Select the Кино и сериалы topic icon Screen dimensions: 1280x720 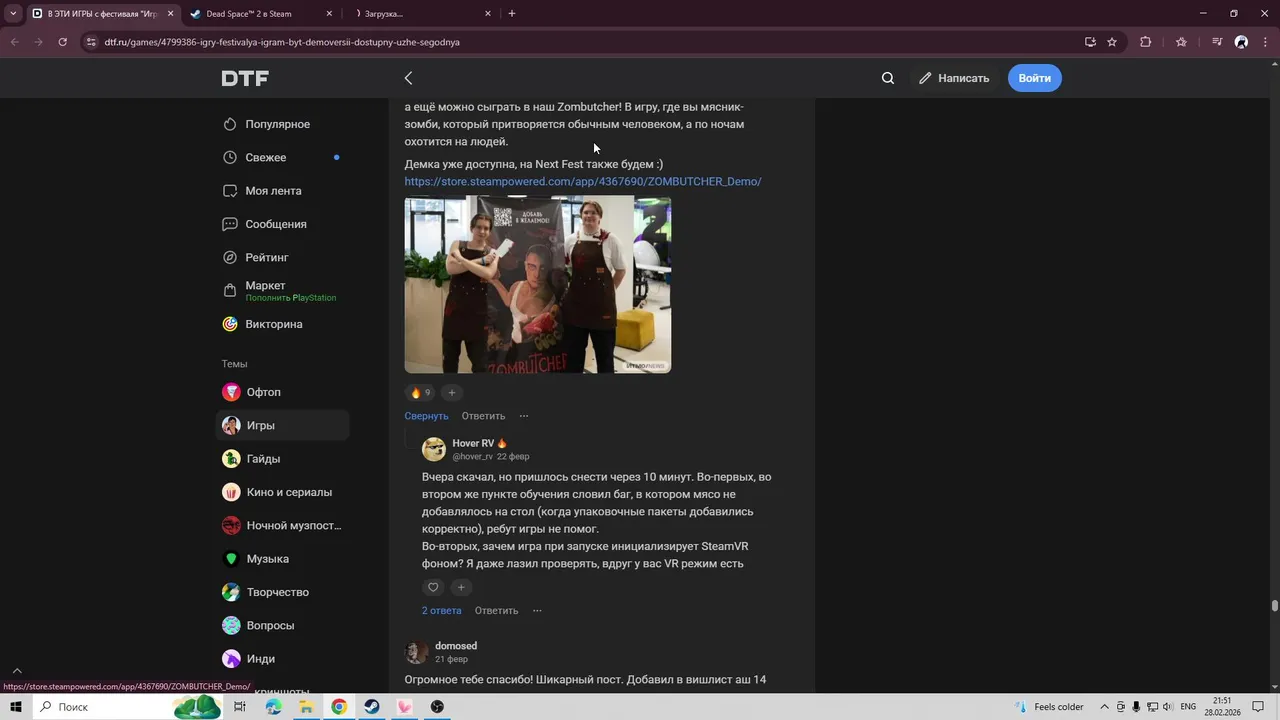231,492
